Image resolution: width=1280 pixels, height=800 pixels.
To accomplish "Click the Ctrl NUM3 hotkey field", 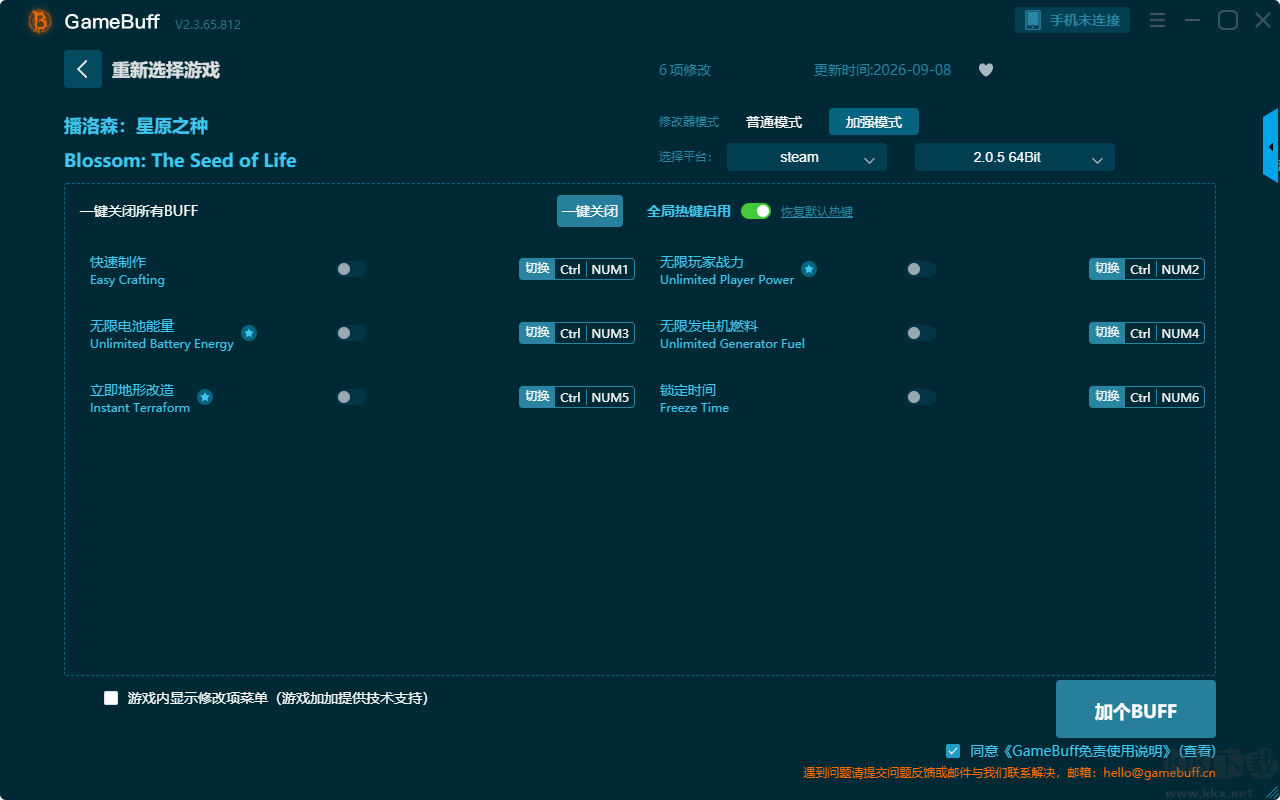I will click(595, 333).
